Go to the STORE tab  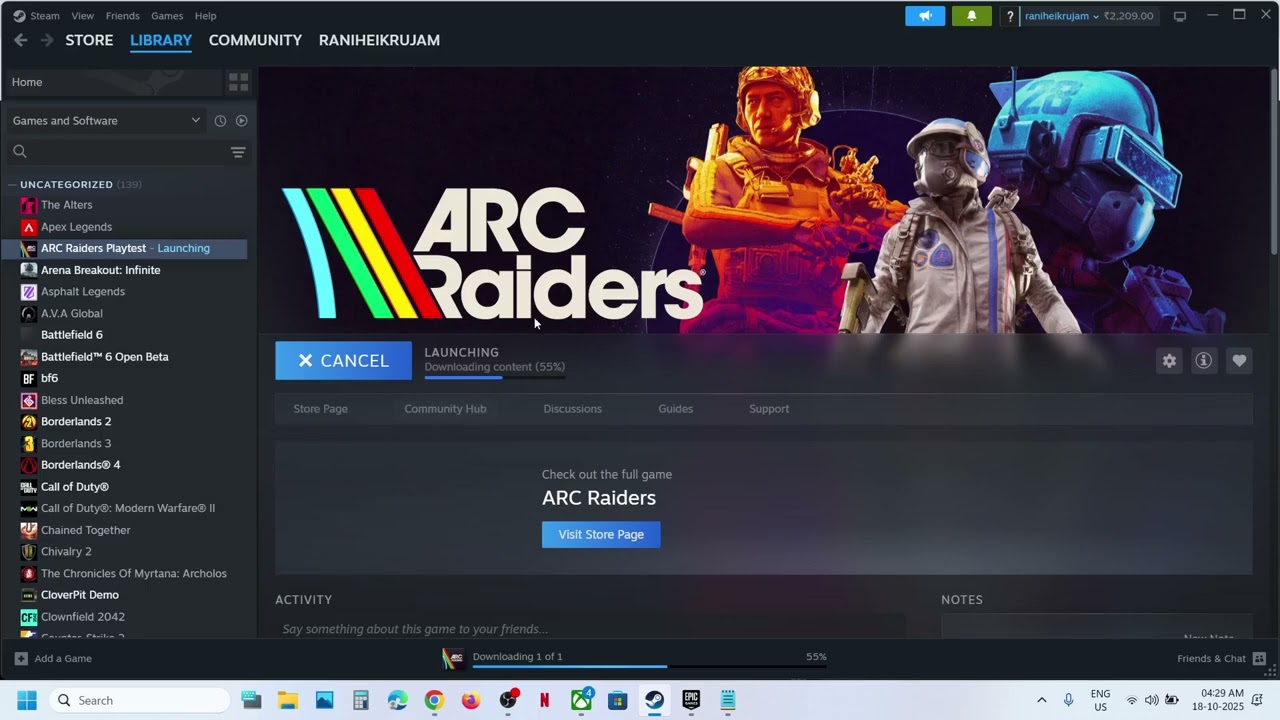89,40
